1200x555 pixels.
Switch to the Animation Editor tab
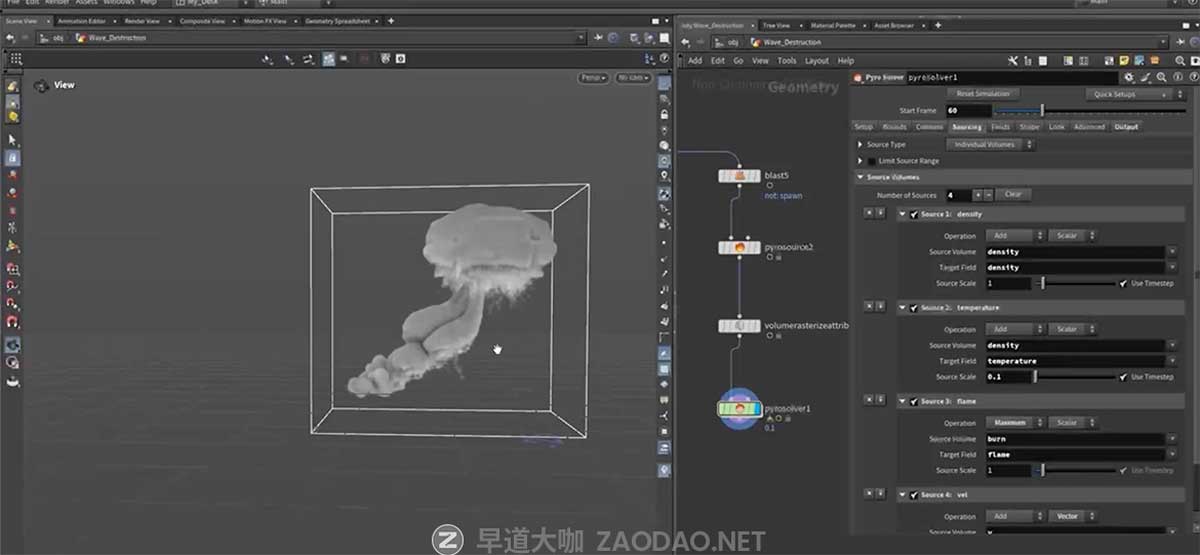point(81,20)
